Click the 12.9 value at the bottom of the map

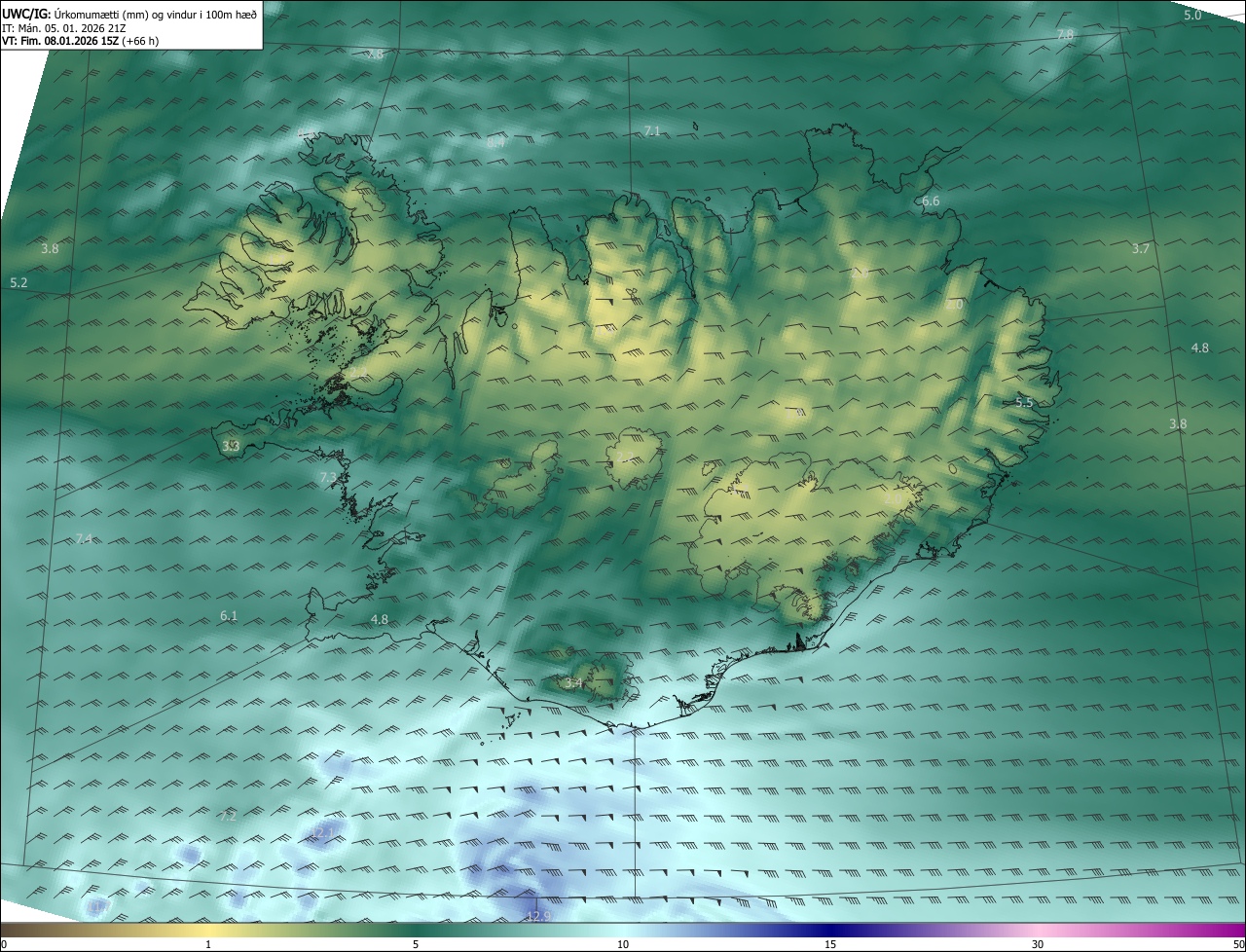click(539, 916)
